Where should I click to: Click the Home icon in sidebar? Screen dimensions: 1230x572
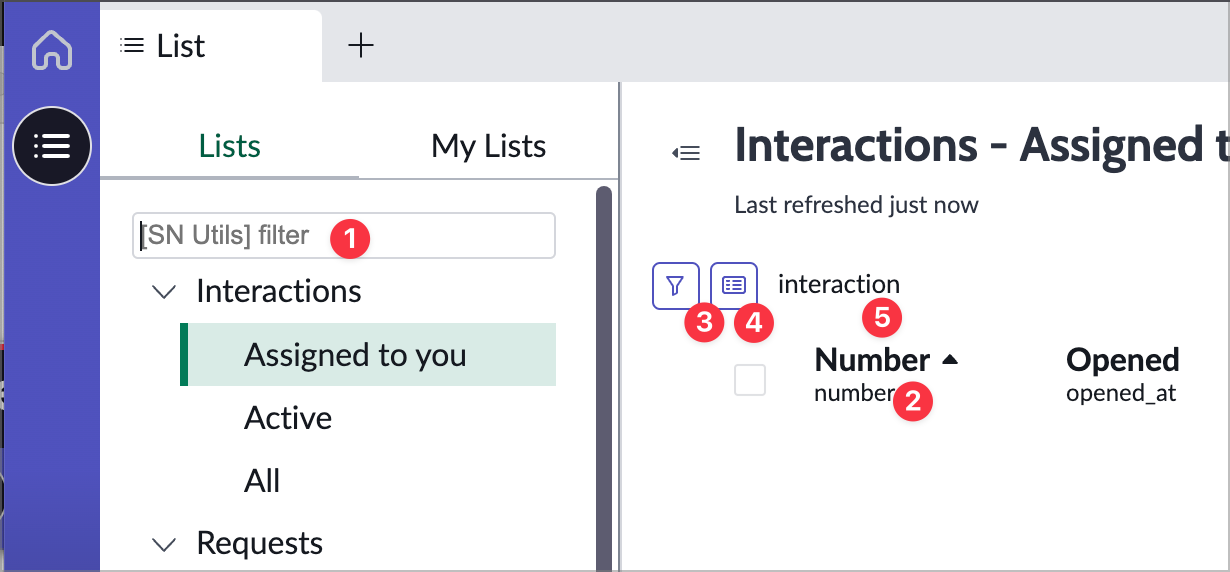[x=52, y=50]
